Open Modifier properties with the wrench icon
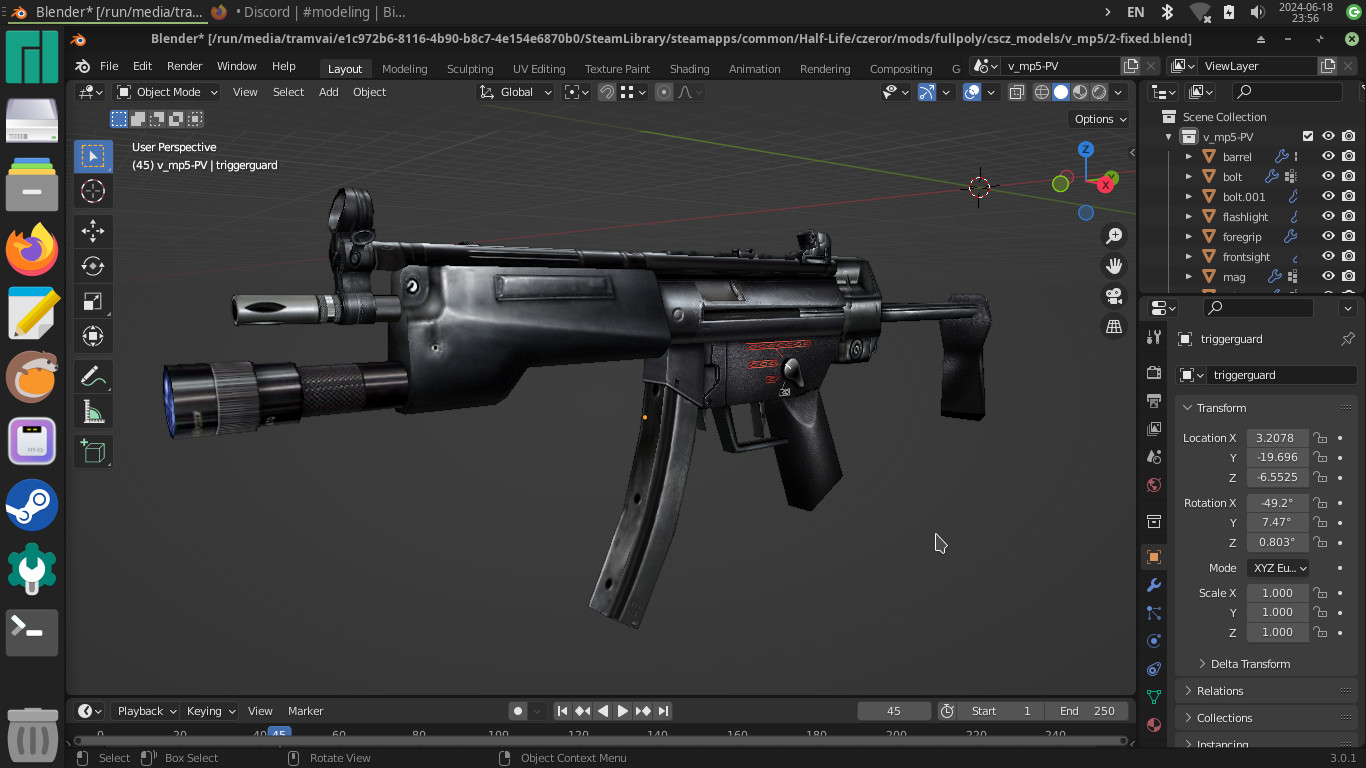The height and width of the screenshot is (768, 1366). coord(1153,585)
